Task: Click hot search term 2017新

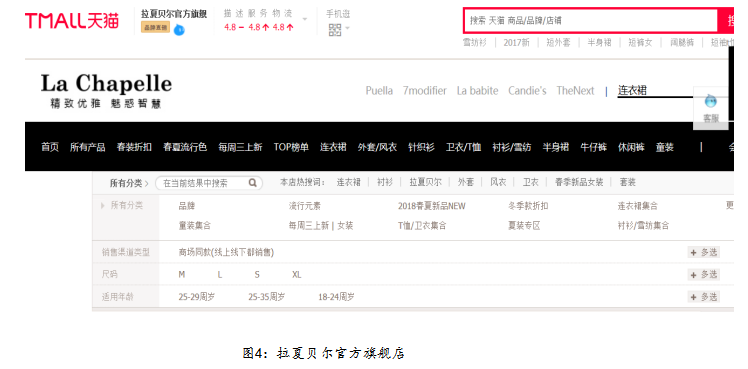Action: [x=517, y=42]
